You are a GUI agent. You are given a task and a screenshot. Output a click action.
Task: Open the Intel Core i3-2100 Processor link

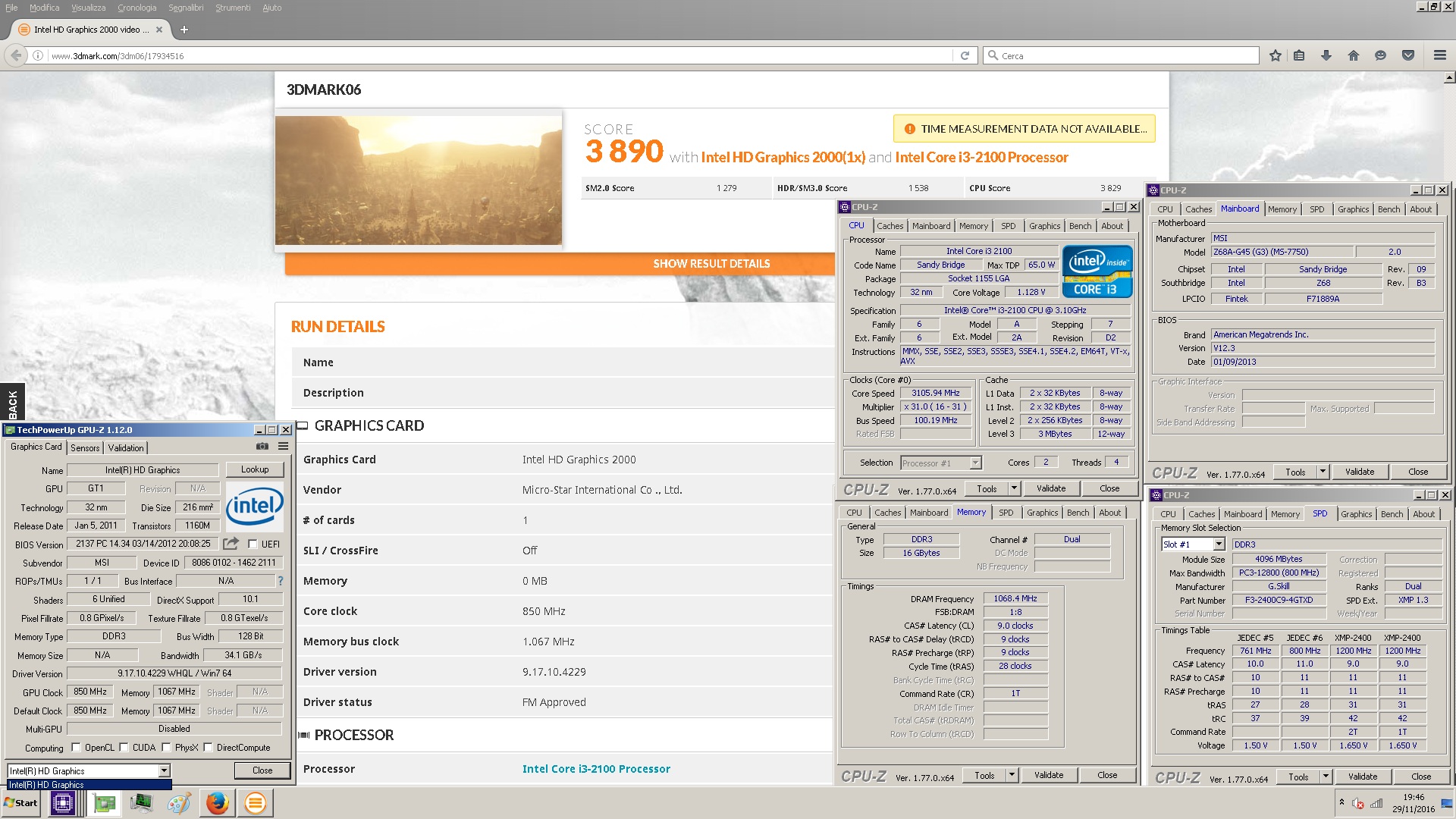click(x=596, y=769)
